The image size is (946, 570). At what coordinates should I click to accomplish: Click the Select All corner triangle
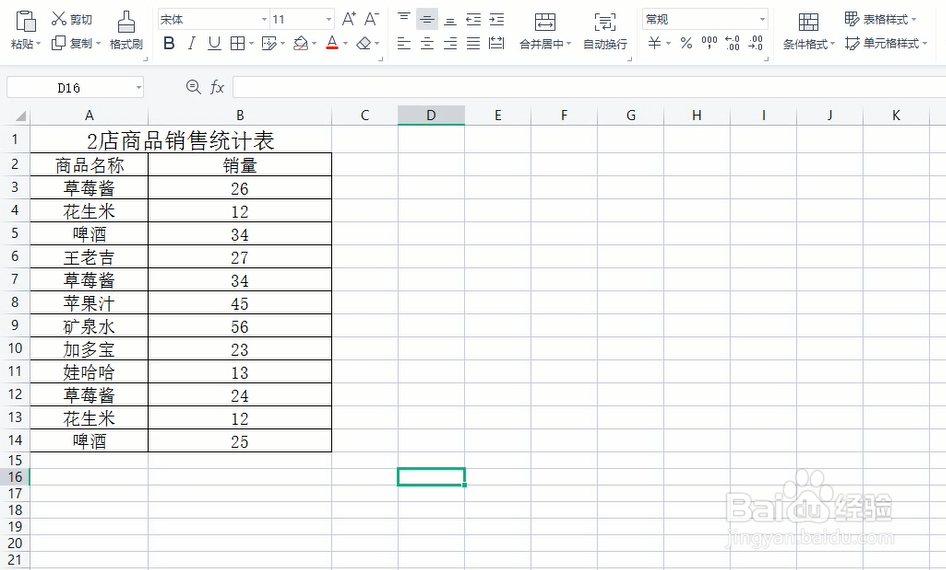pyautogui.click(x=20, y=115)
